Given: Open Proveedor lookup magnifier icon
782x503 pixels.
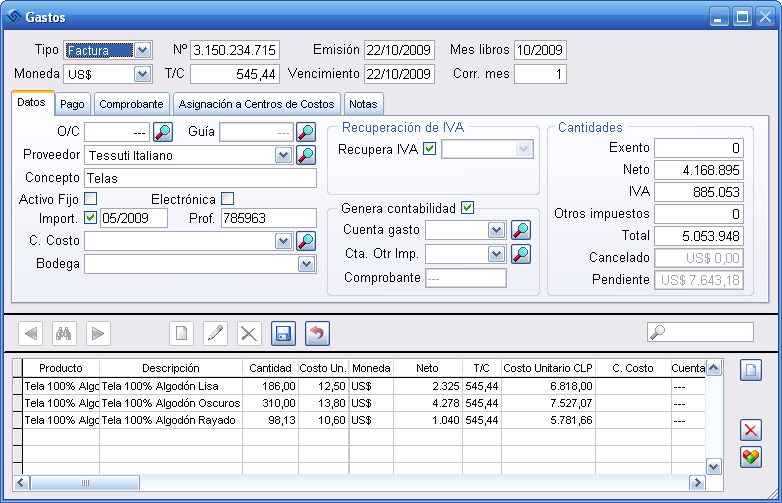Looking at the screenshot, I should pos(306,156).
